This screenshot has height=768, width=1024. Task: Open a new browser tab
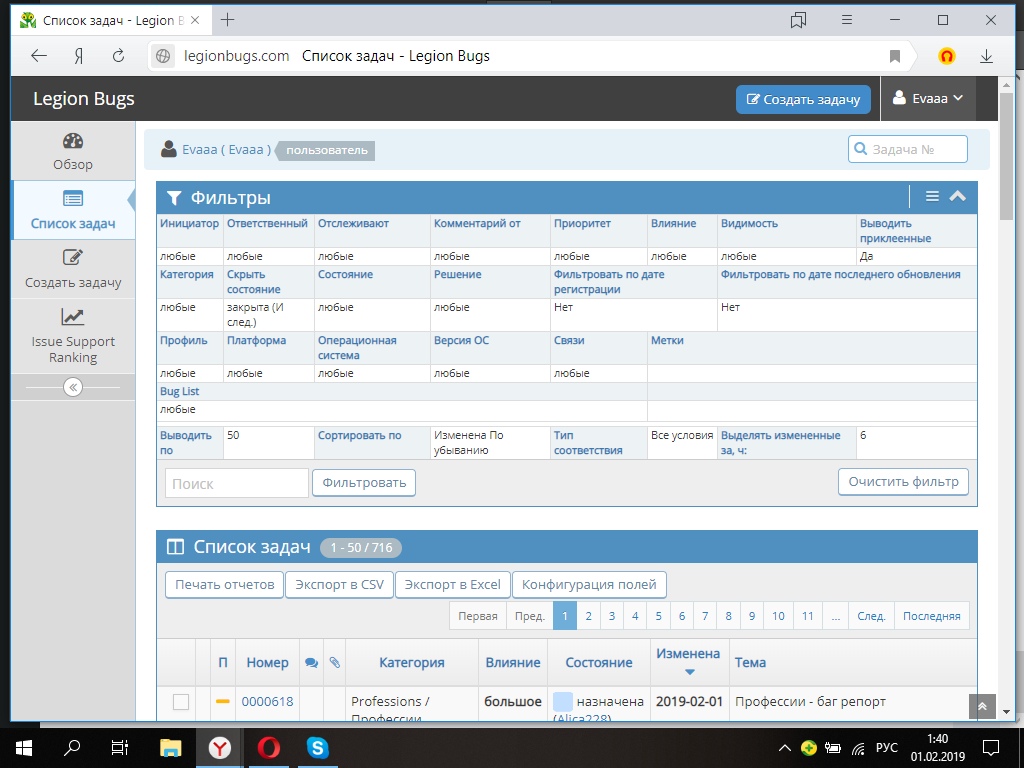click(227, 20)
